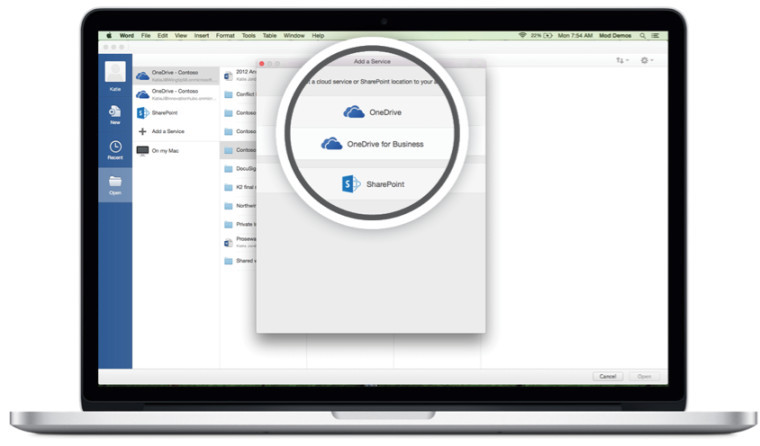Open the Shared folder row

239,261
